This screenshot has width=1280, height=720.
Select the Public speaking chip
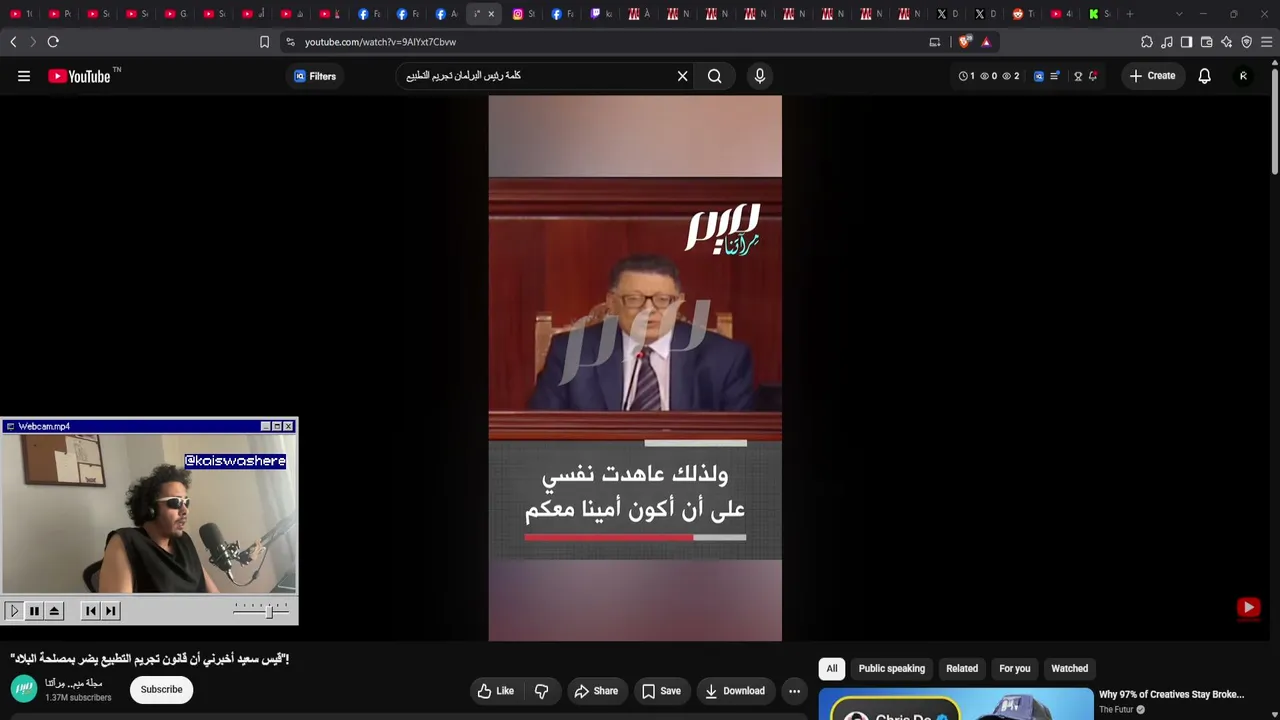[892, 669]
